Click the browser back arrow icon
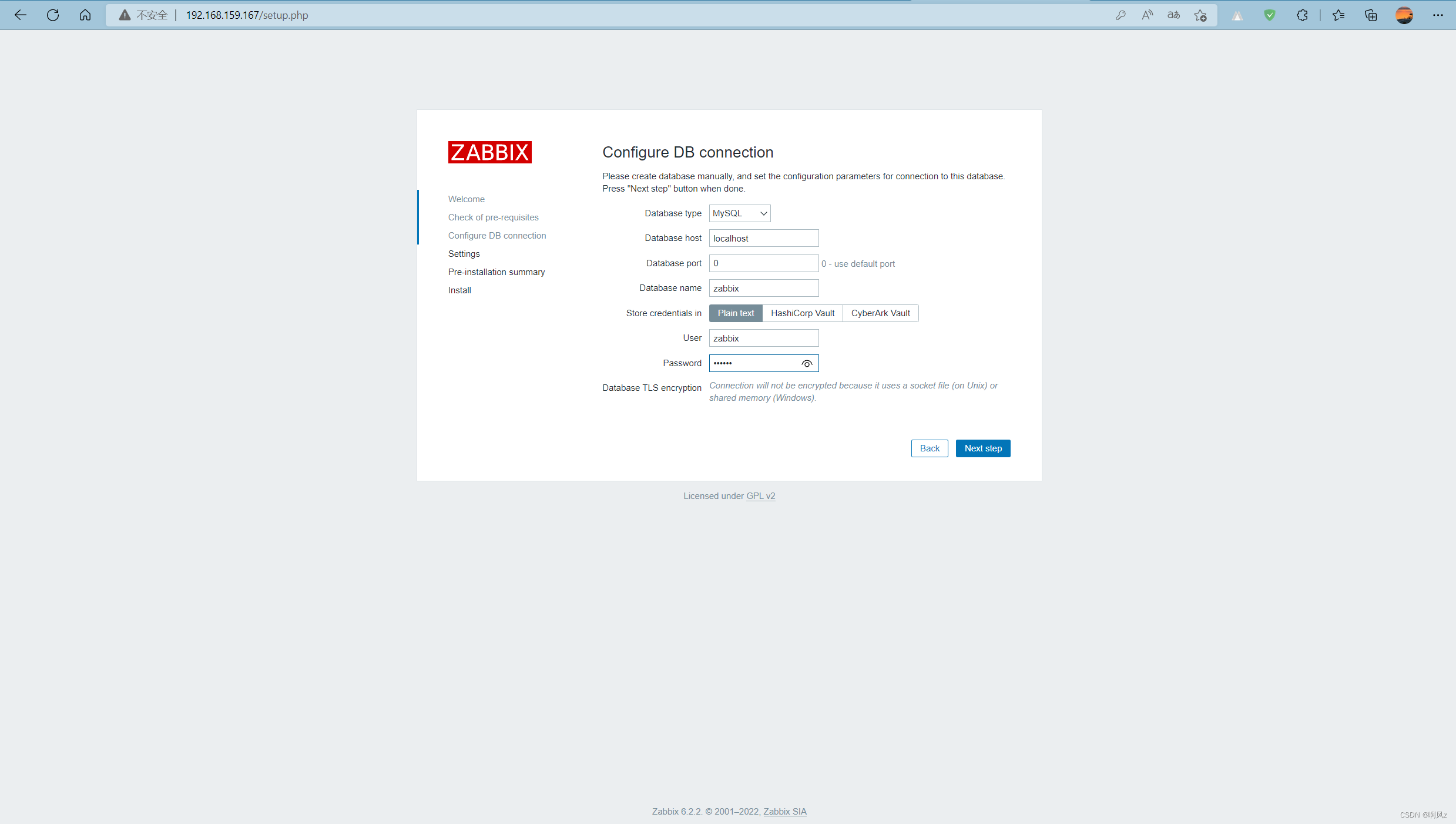 (x=21, y=15)
